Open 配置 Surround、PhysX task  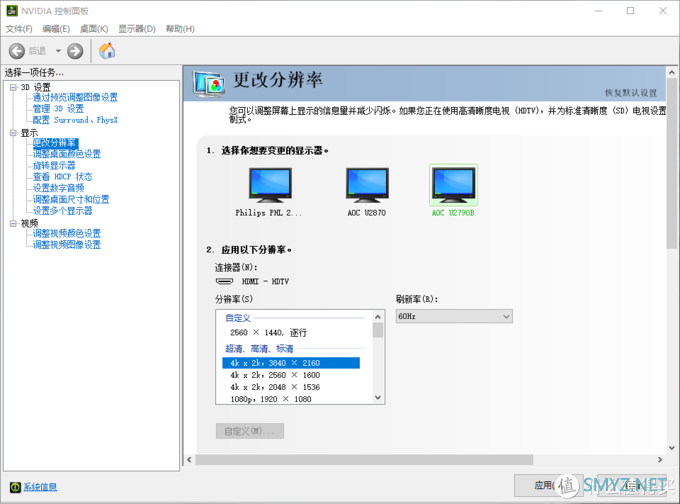coord(75,120)
